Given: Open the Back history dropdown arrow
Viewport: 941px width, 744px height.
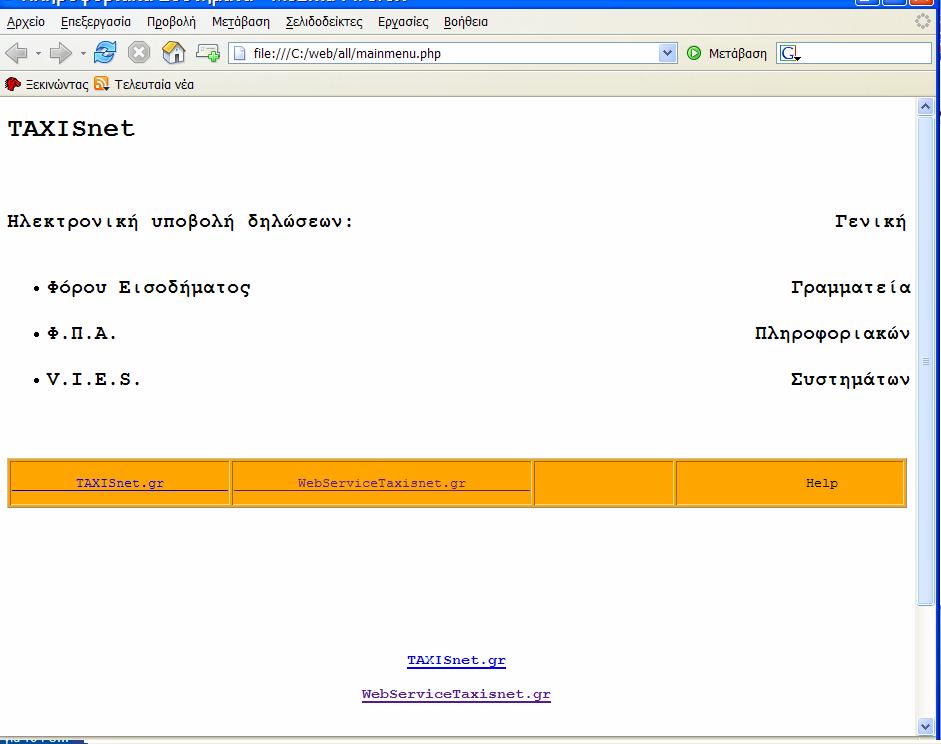Looking at the screenshot, I should coord(38,53).
